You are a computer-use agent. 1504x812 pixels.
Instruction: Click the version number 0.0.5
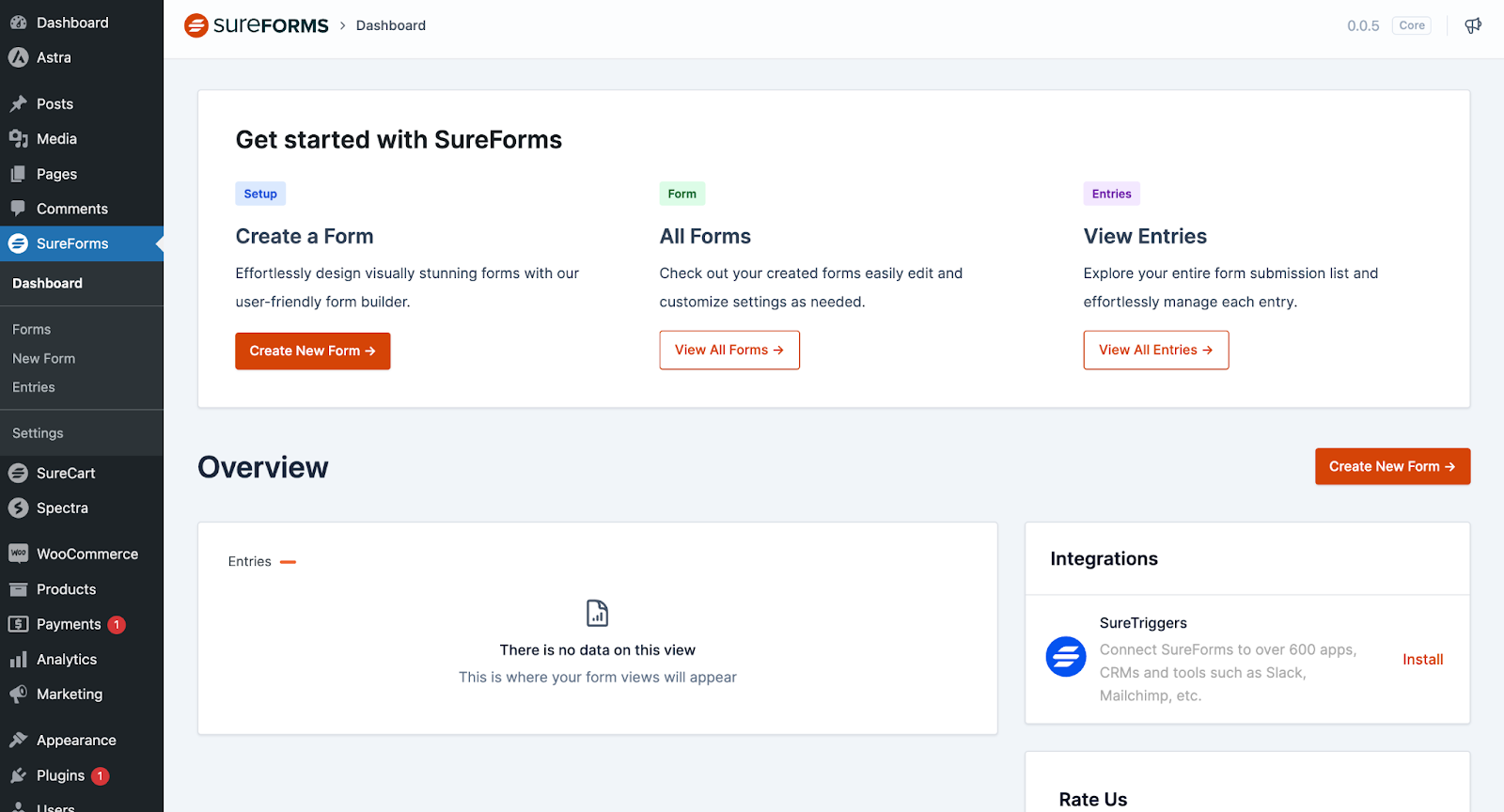point(1363,25)
